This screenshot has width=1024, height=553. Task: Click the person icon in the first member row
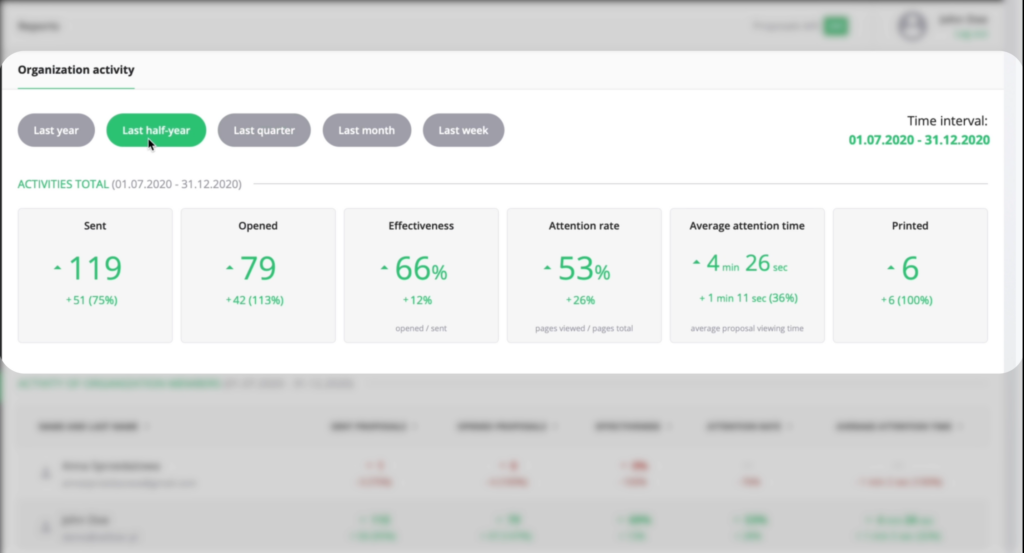tap(43, 472)
